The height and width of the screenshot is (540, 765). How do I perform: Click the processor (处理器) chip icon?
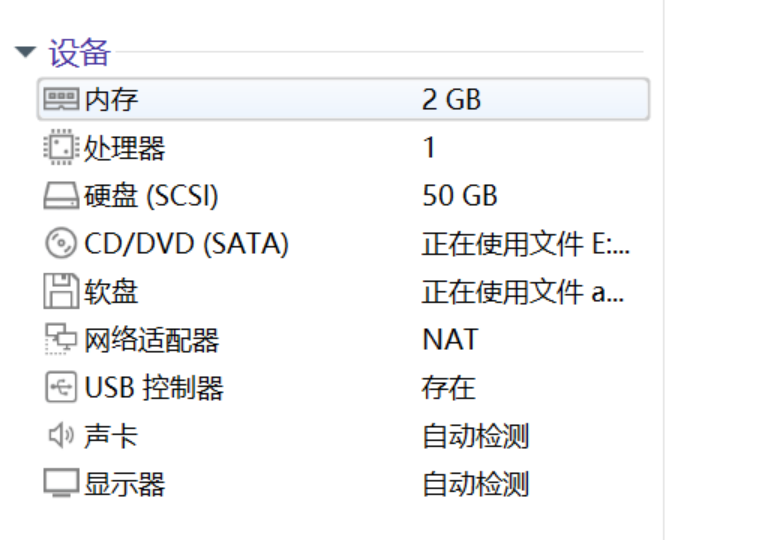pos(62,148)
